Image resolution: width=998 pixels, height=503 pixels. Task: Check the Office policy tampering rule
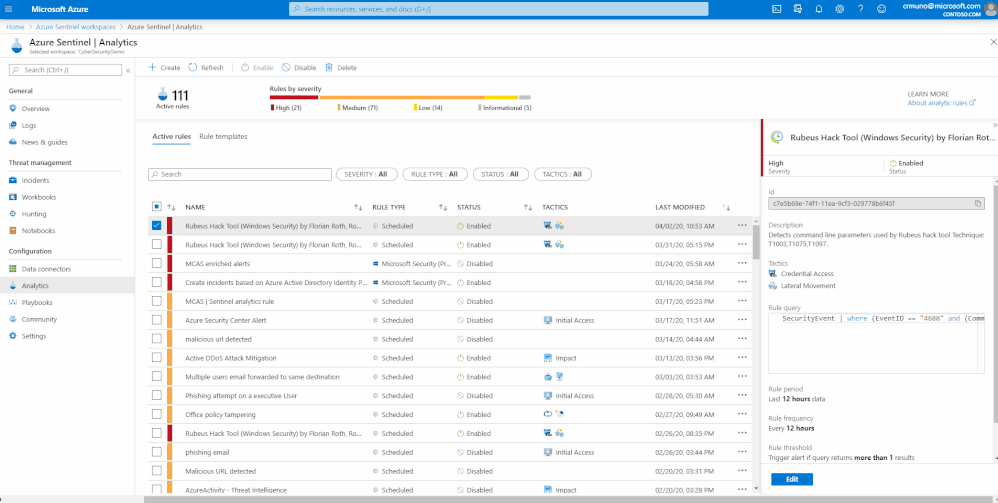pyautogui.click(x=157, y=414)
